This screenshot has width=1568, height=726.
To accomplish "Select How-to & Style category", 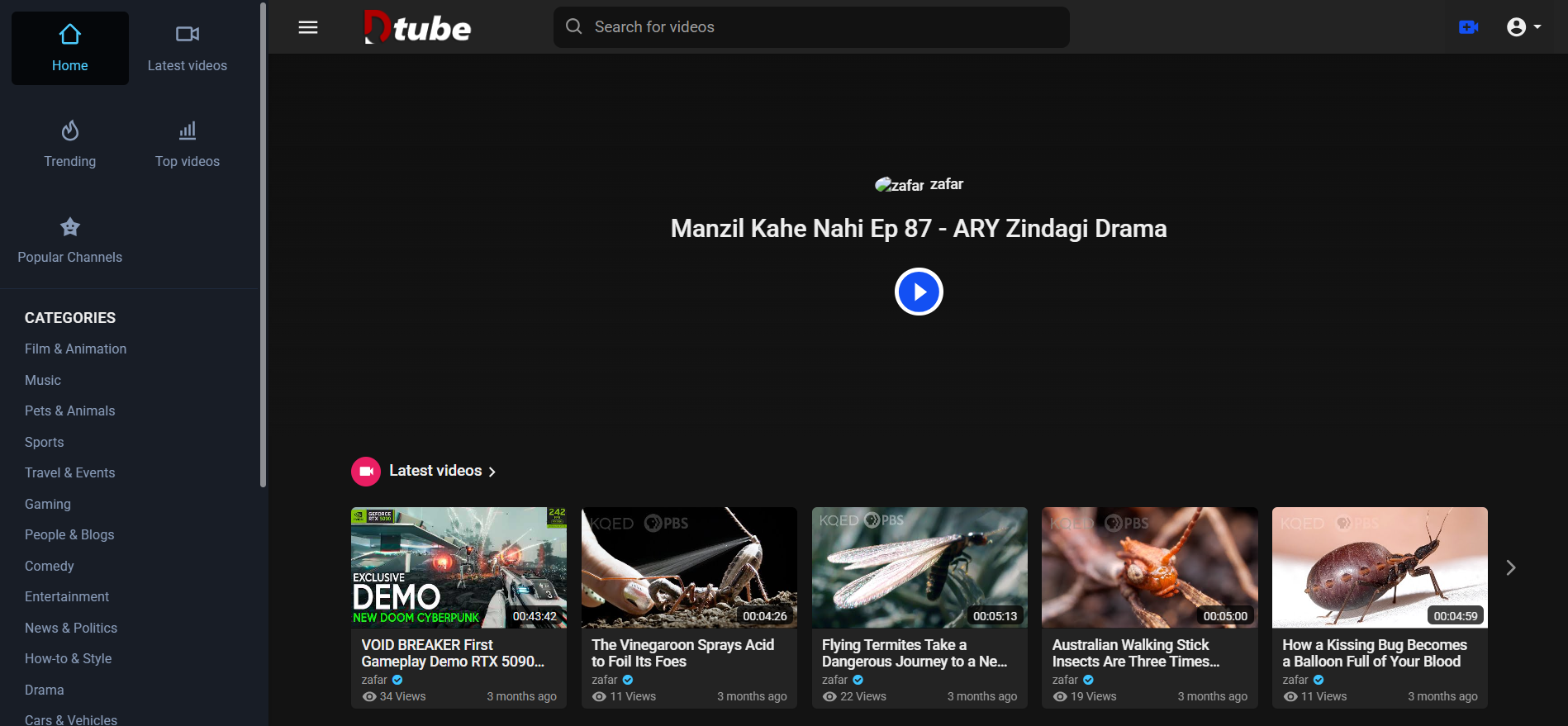I will point(69,659).
